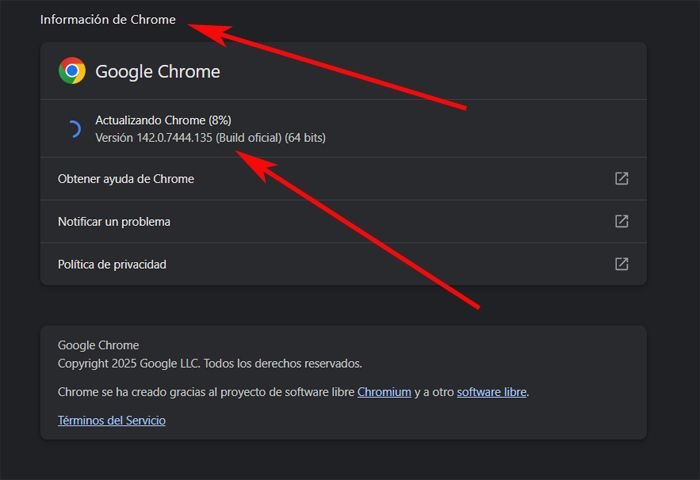Screen dimensions: 700x480
Task: Open external link icon for Obtener ayuda de Chrome
Action: [621, 179]
